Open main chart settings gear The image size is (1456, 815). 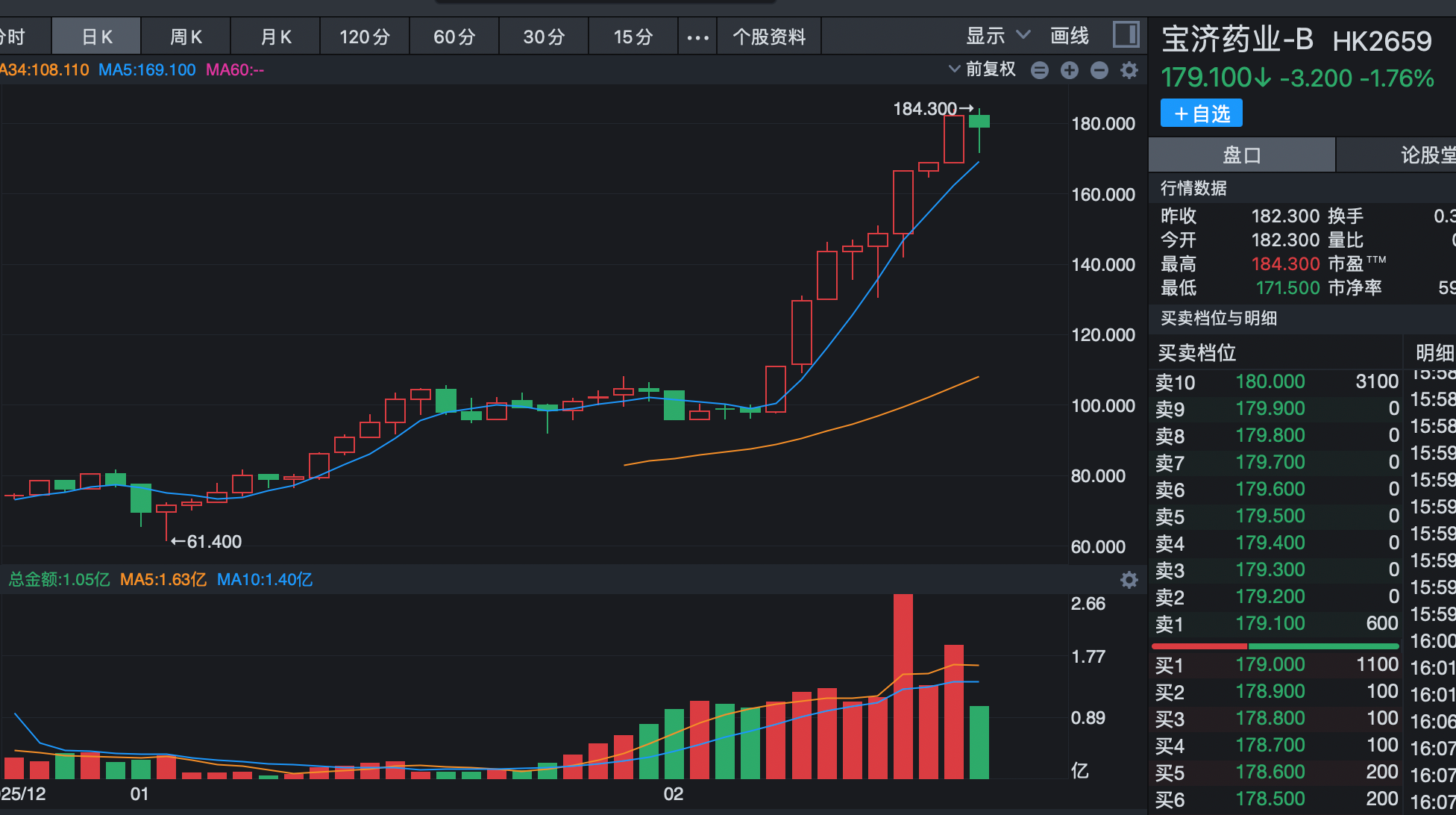(1129, 70)
